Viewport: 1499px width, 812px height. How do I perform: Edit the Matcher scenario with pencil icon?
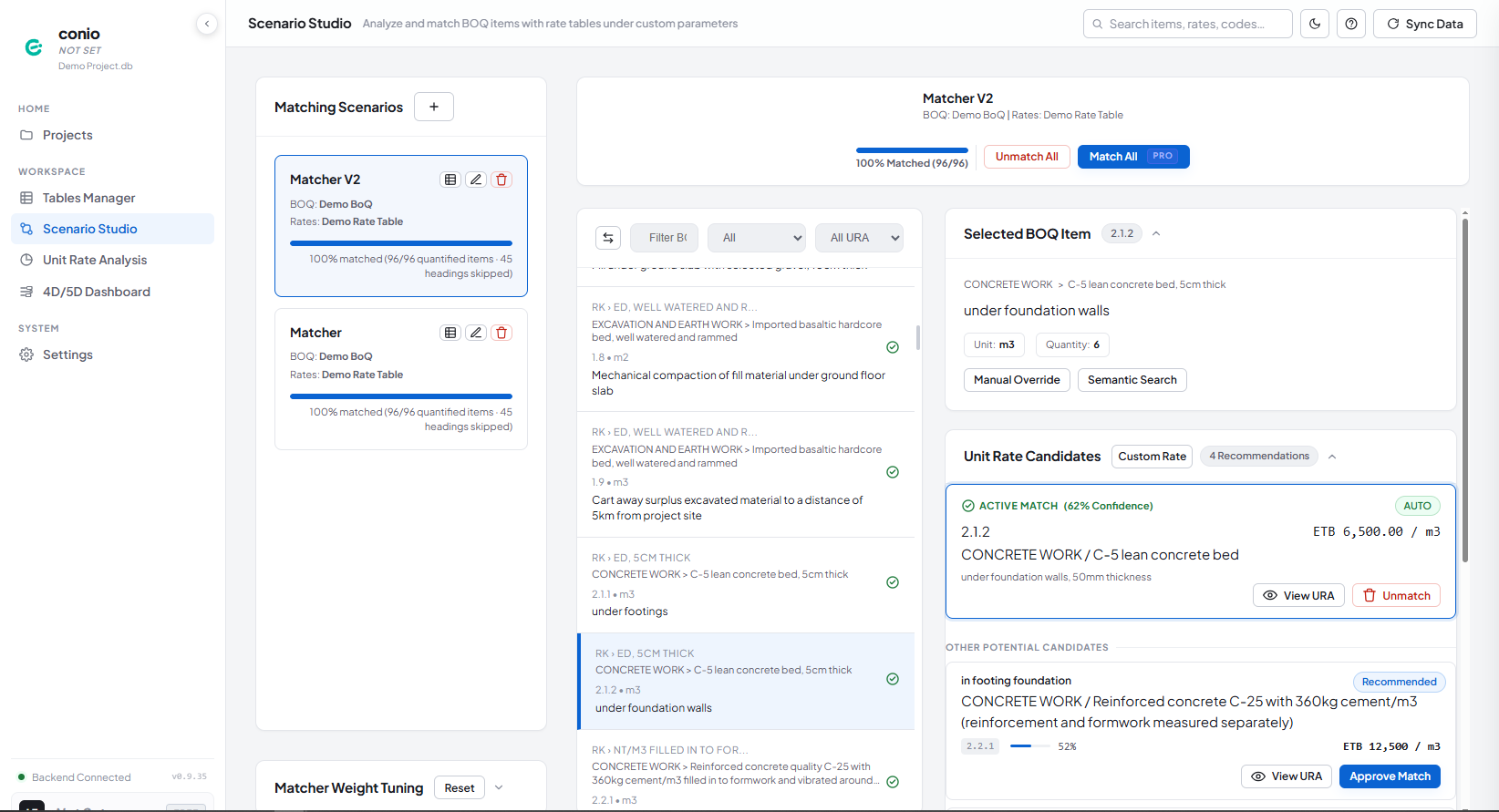point(476,333)
